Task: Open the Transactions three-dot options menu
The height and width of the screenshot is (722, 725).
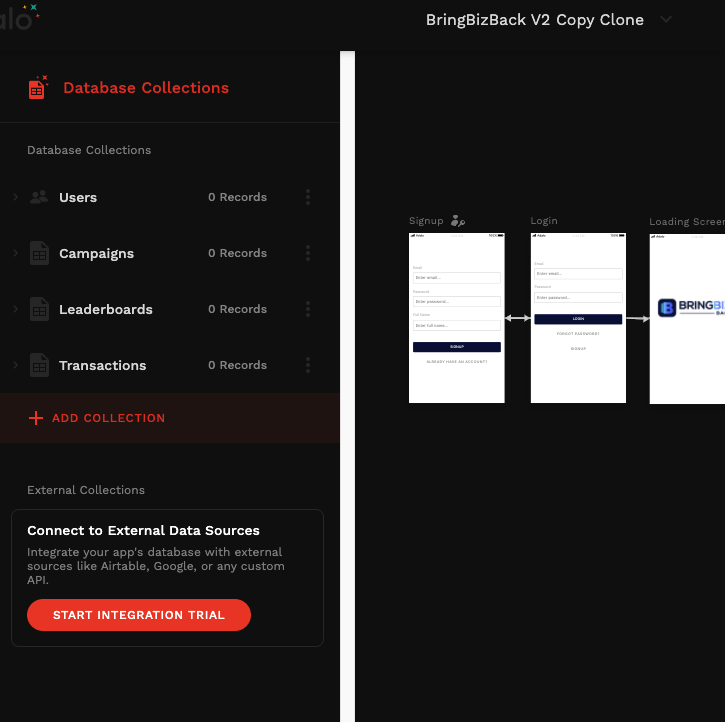Action: (308, 365)
